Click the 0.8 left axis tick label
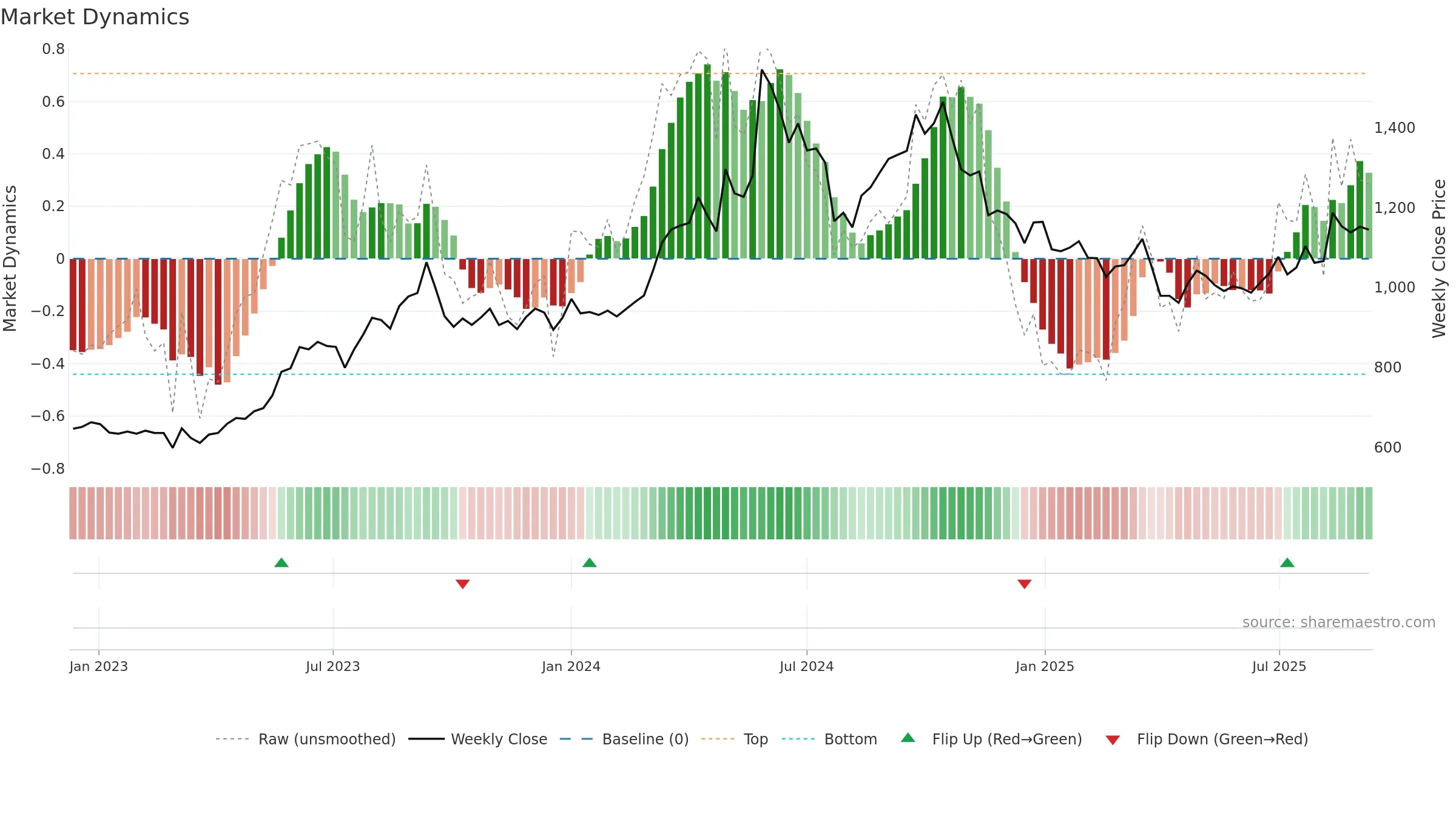Image resolution: width=1456 pixels, height=819 pixels. [x=53, y=49]
